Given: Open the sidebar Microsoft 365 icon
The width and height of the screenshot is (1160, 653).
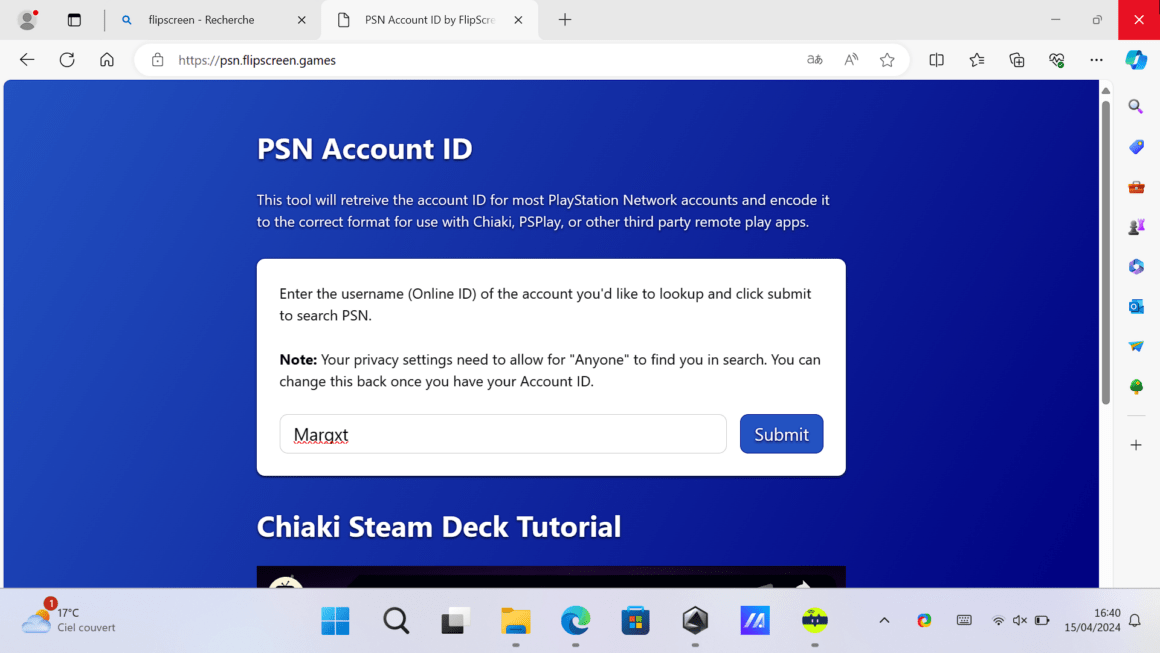Looking at the screenshot, I should coord(1136,267).
